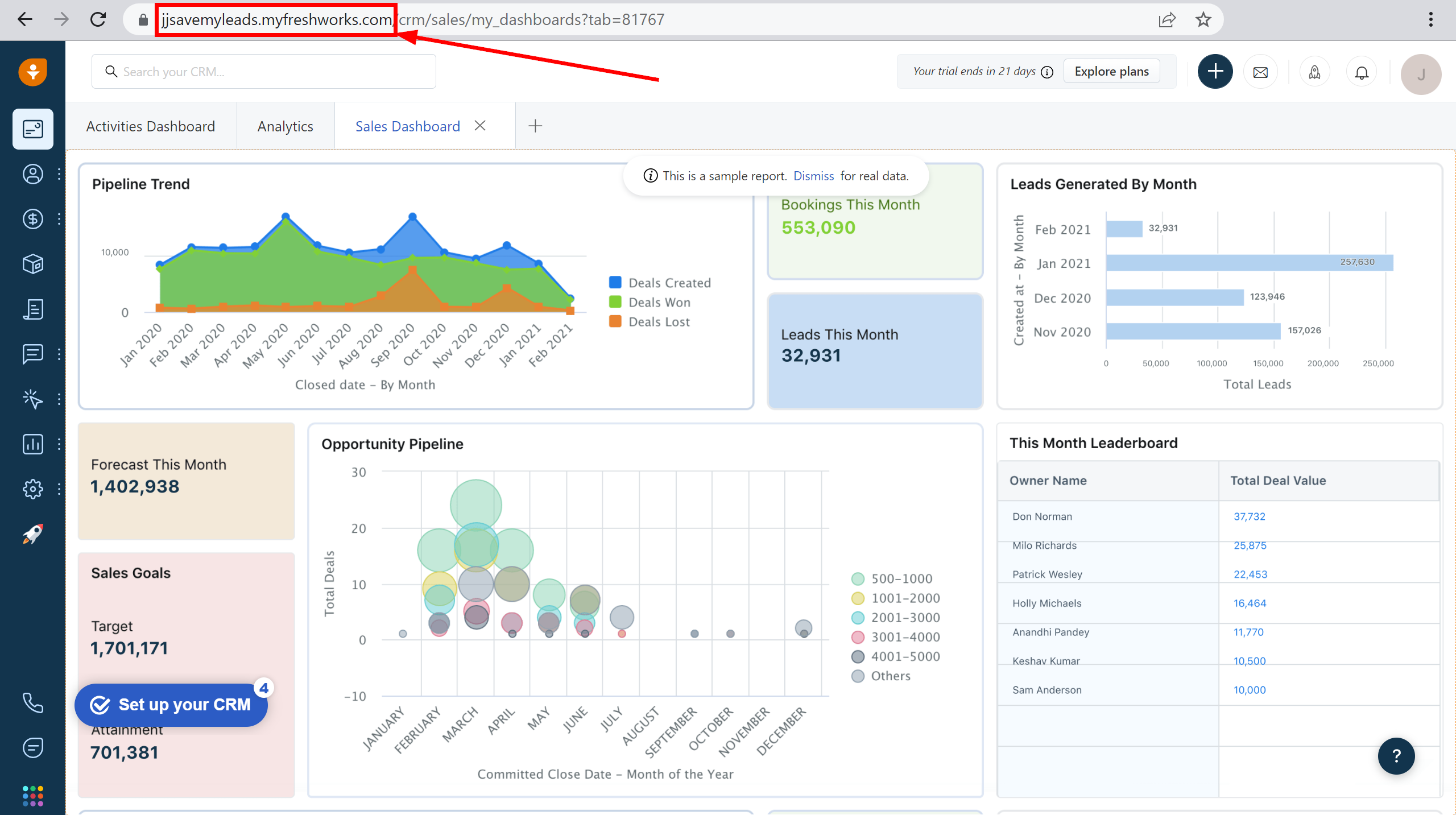The height and width of the screenshot is (815, 1456).
Task: Open the J profile avatar
Action: (1421, 74)
